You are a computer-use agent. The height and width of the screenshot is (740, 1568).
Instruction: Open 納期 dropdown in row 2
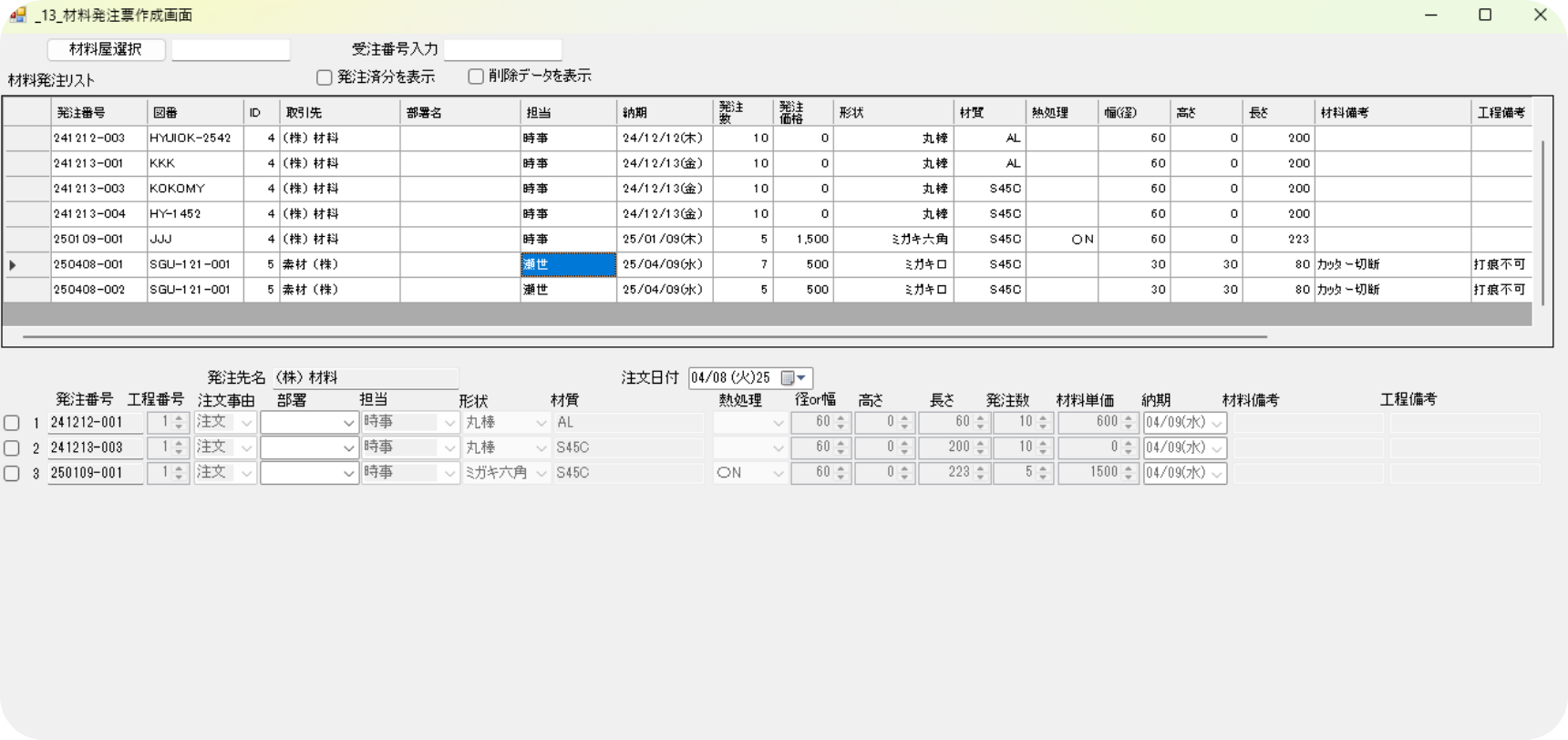click(x=1216, y=448)
